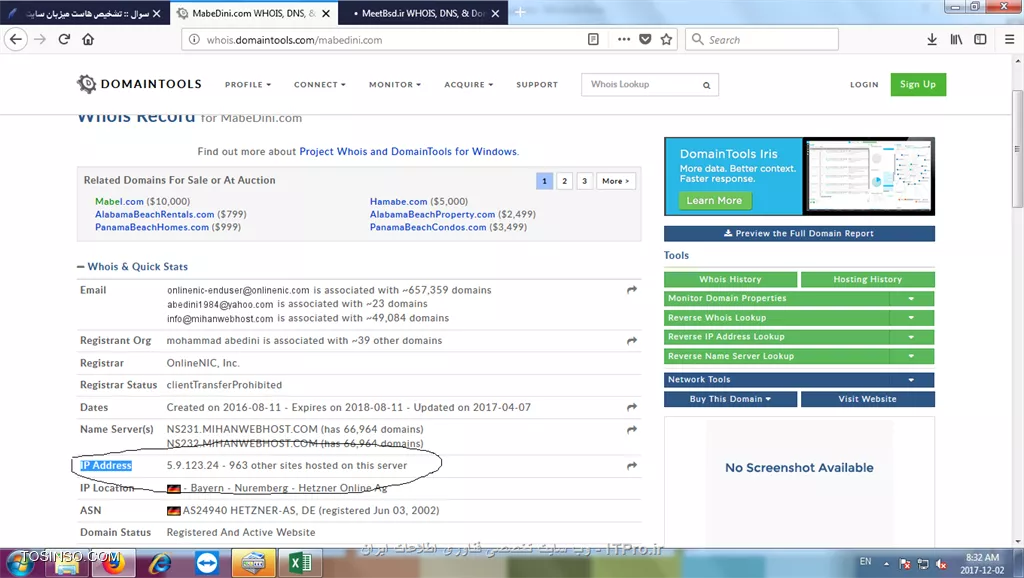Click the address bar URL
This screenshot has width=1024, height=578.
point(294,40)
